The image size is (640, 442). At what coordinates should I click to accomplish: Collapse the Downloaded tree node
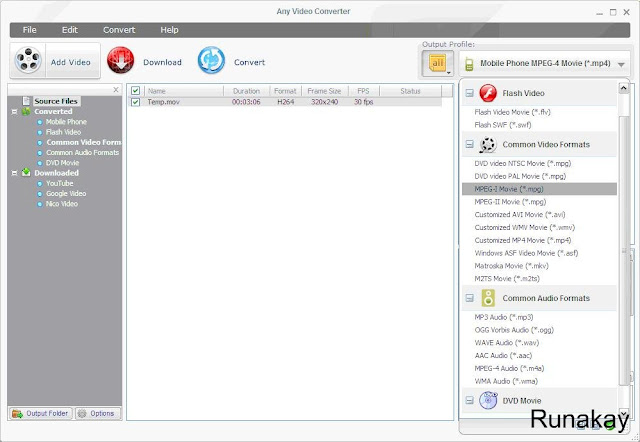coord(14,173)
